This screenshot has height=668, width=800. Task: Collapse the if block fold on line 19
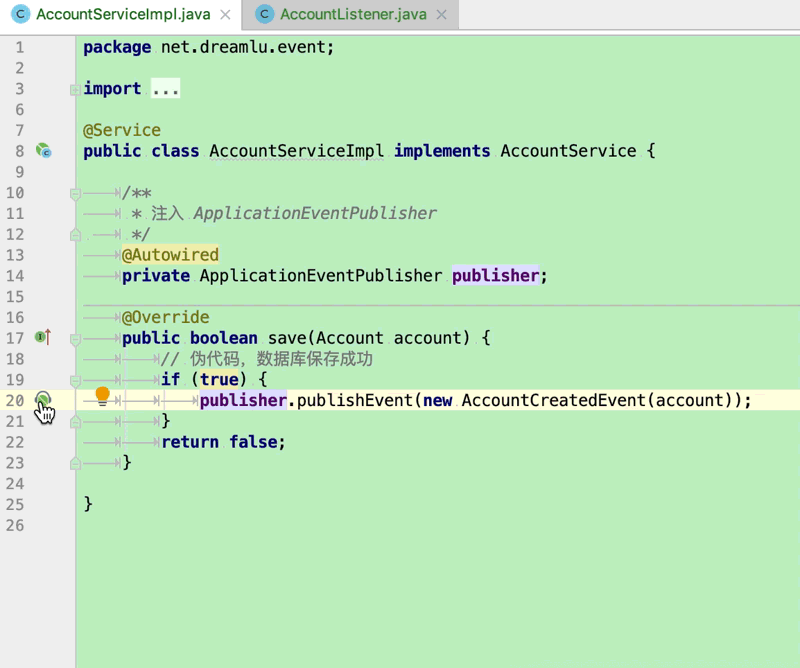(x=75, y=381)
